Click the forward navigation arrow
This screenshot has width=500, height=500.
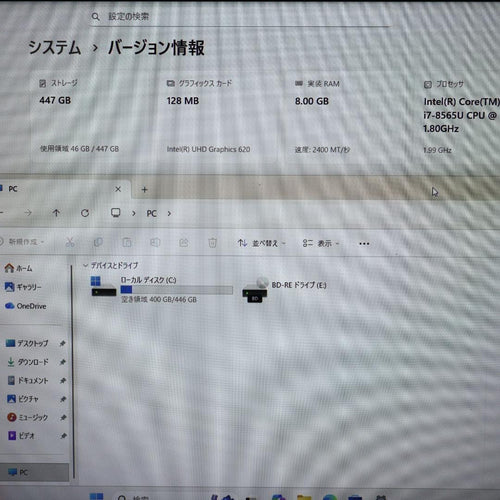pyautogui.click(x=28, y=213)
